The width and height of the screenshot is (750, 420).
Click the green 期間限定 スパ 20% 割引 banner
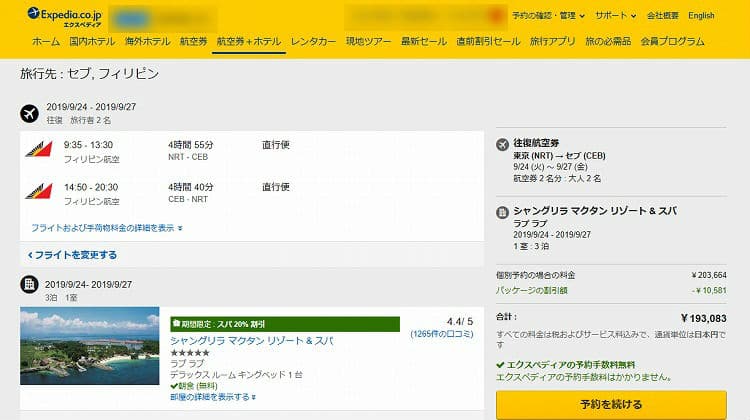click(285, 324)
